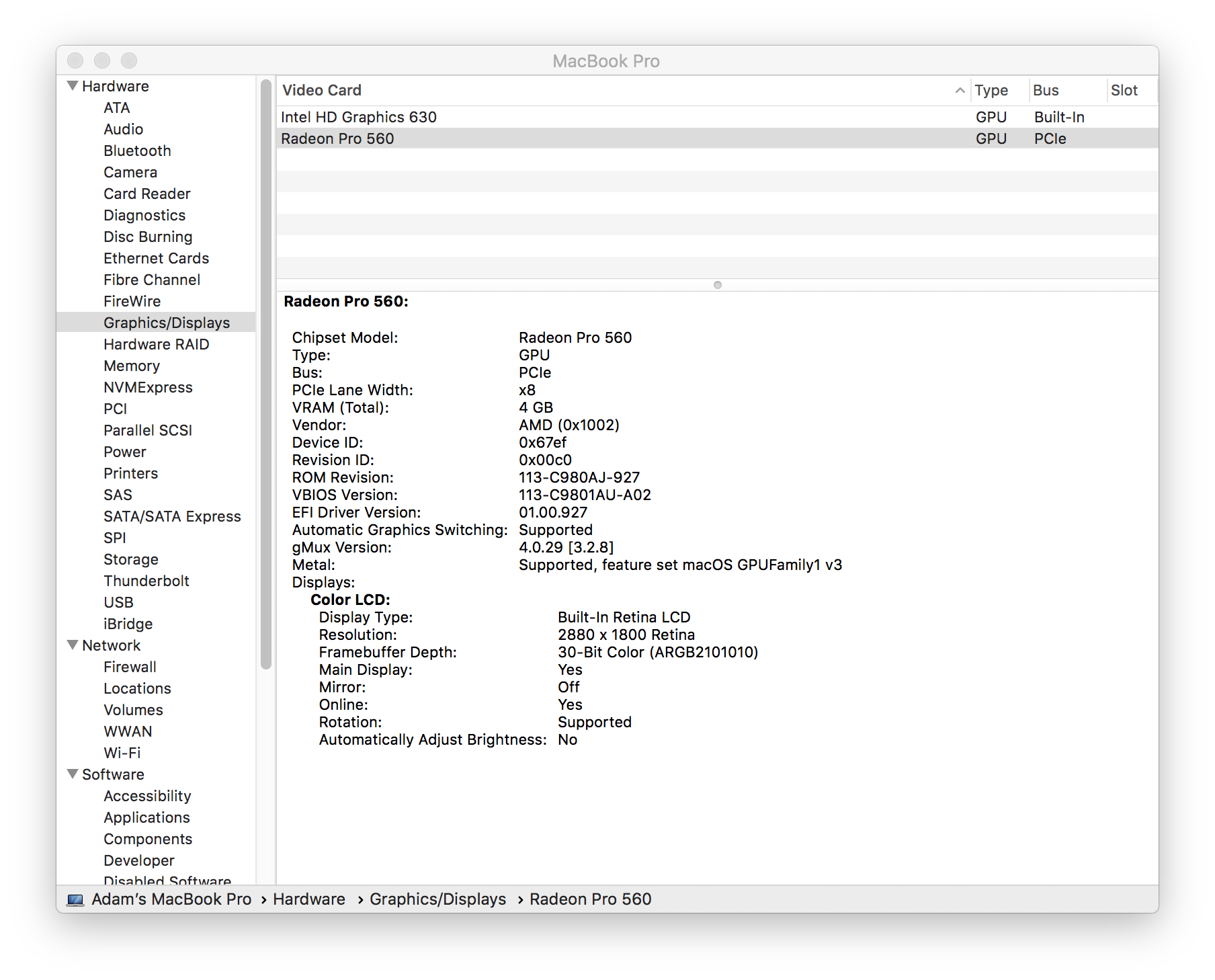Collapse the Software section triangle
Viewport: 1215px width, 980px height.
73,774
